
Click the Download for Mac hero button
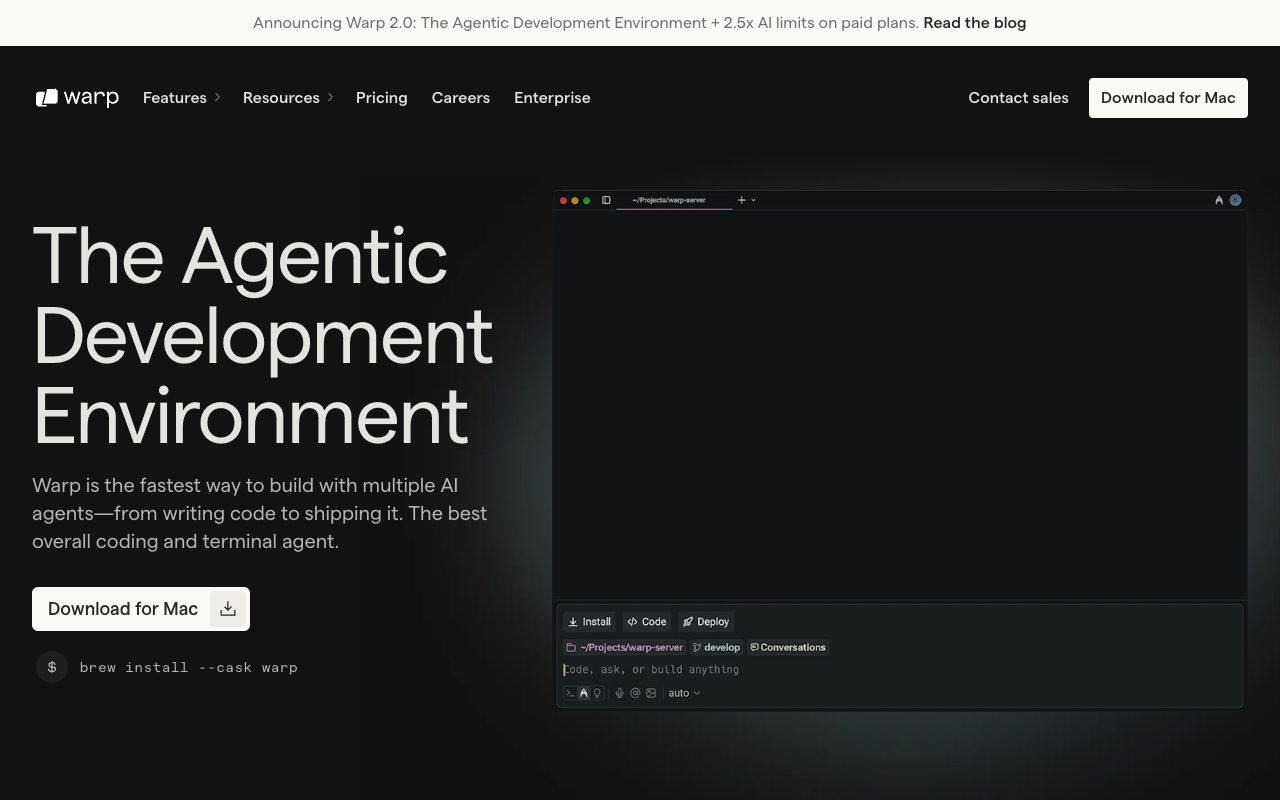(x=123, y=609)
